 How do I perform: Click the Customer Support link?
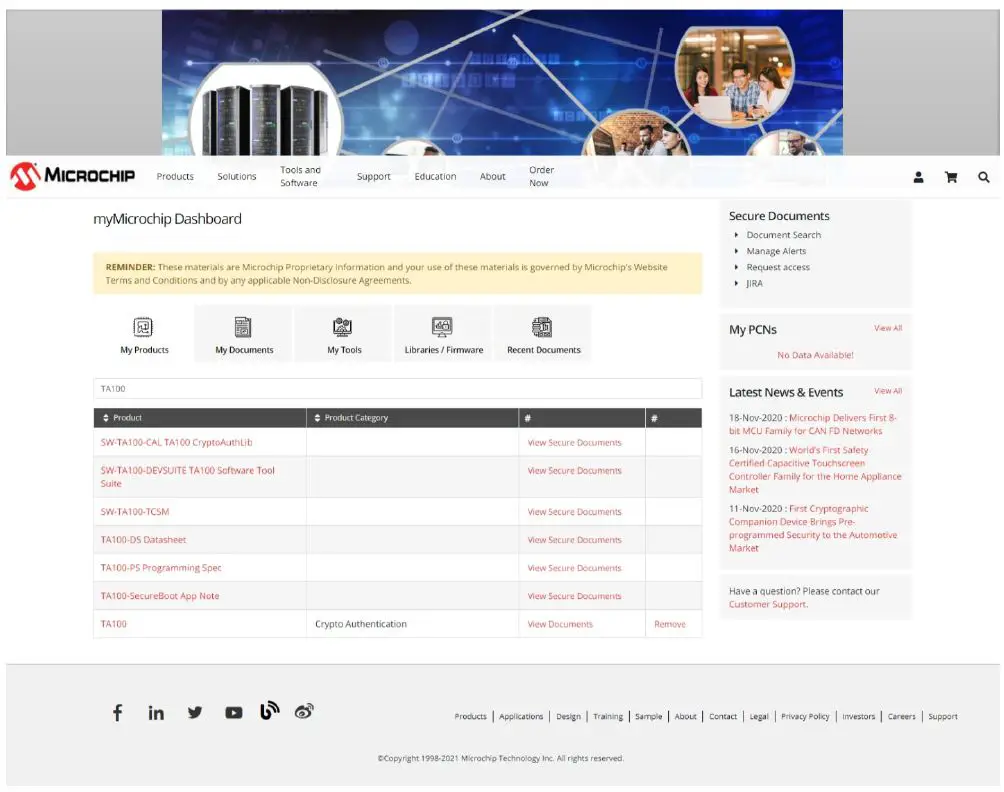(x=768, y=604)
